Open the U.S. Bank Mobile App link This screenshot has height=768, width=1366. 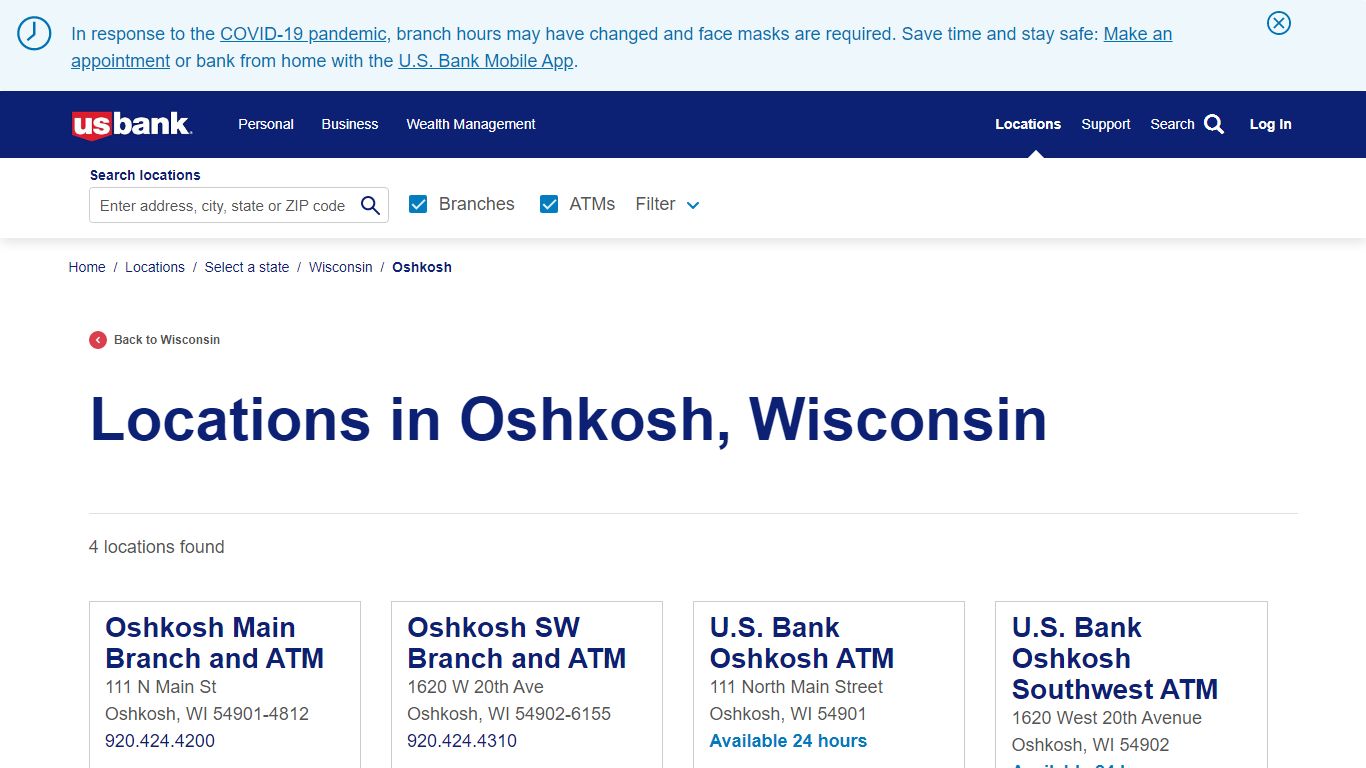(x=486, y=61)
